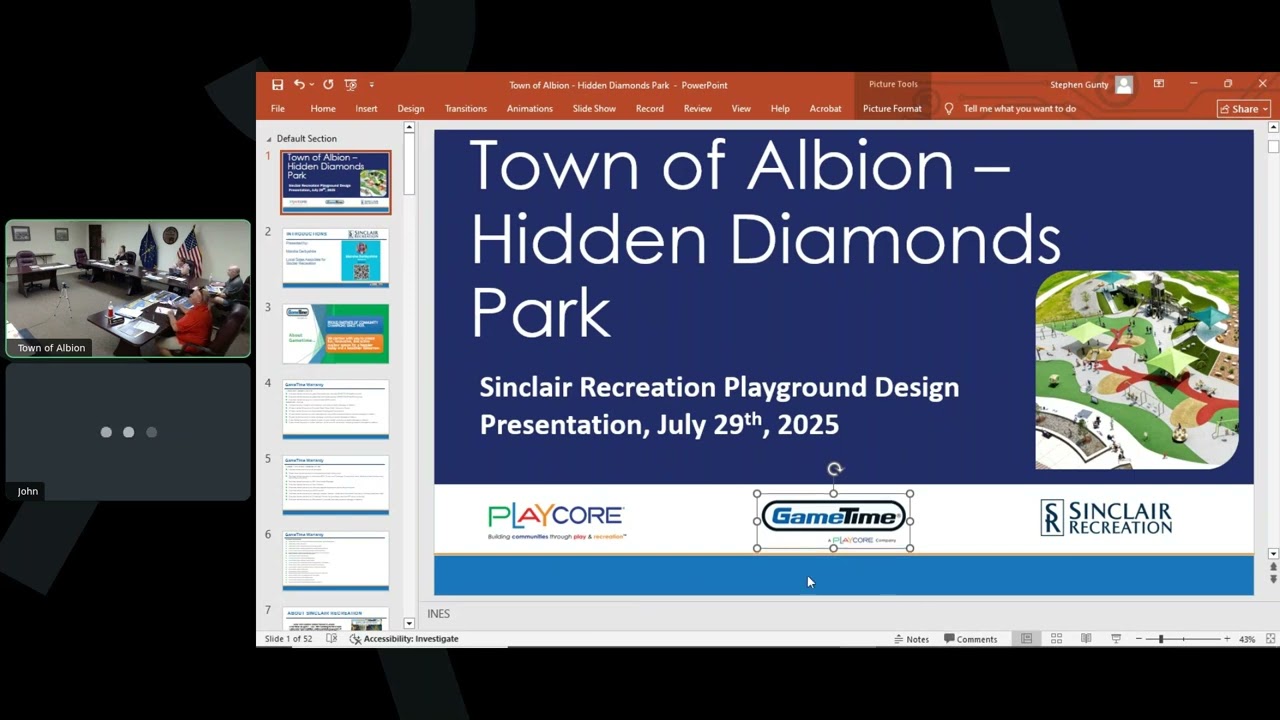The height and width of the screenshot is (720, 1280).
Task: Click the Town of Albion video tile
Action: pos(128,289)
